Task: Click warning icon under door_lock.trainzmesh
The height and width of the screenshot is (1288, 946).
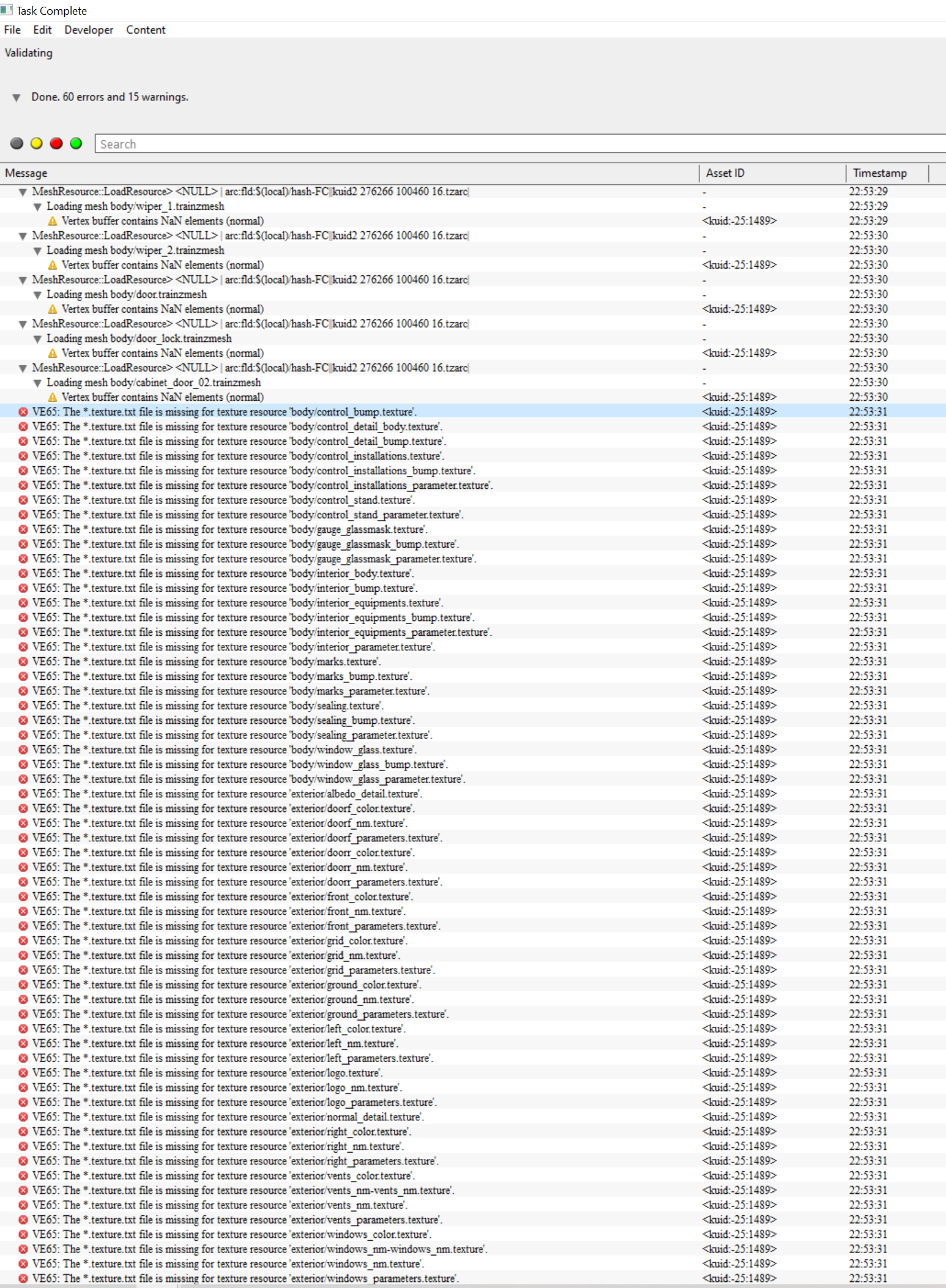Action: 53,353
